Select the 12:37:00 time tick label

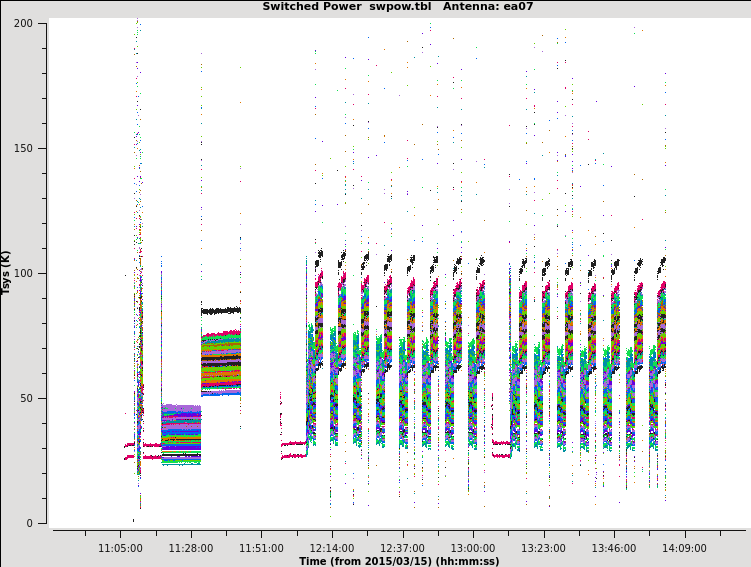402,548
